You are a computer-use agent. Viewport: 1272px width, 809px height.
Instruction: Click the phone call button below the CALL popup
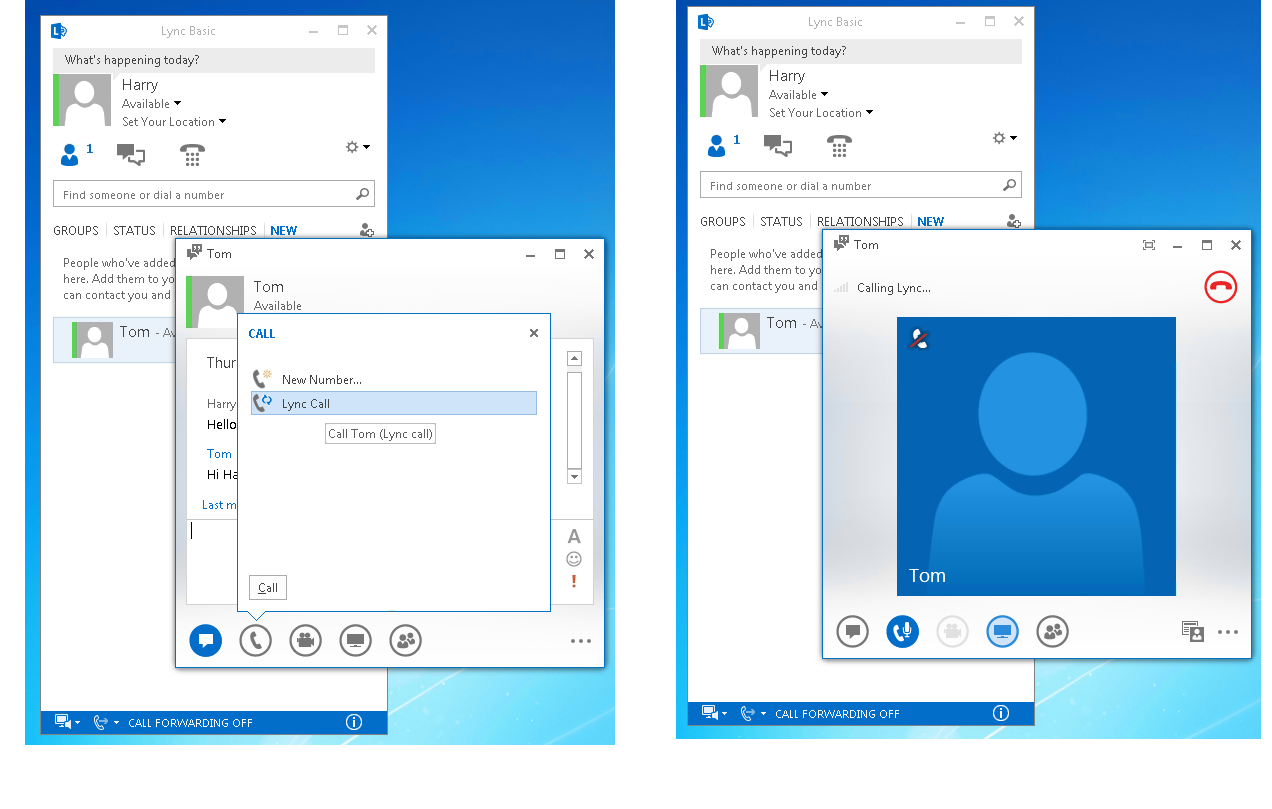(x=256, y=641)
